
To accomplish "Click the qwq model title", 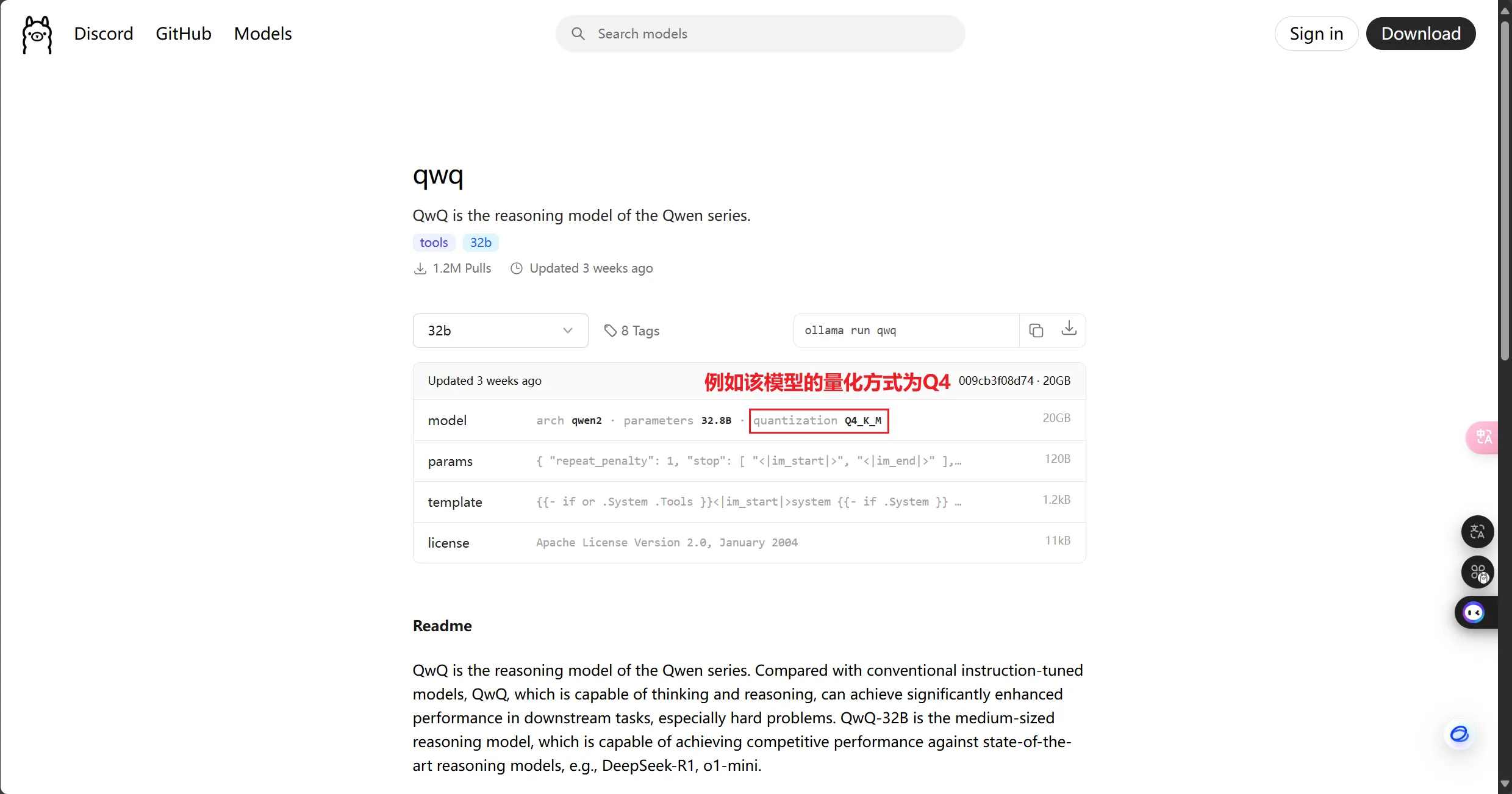I will [x=438, y=176].
